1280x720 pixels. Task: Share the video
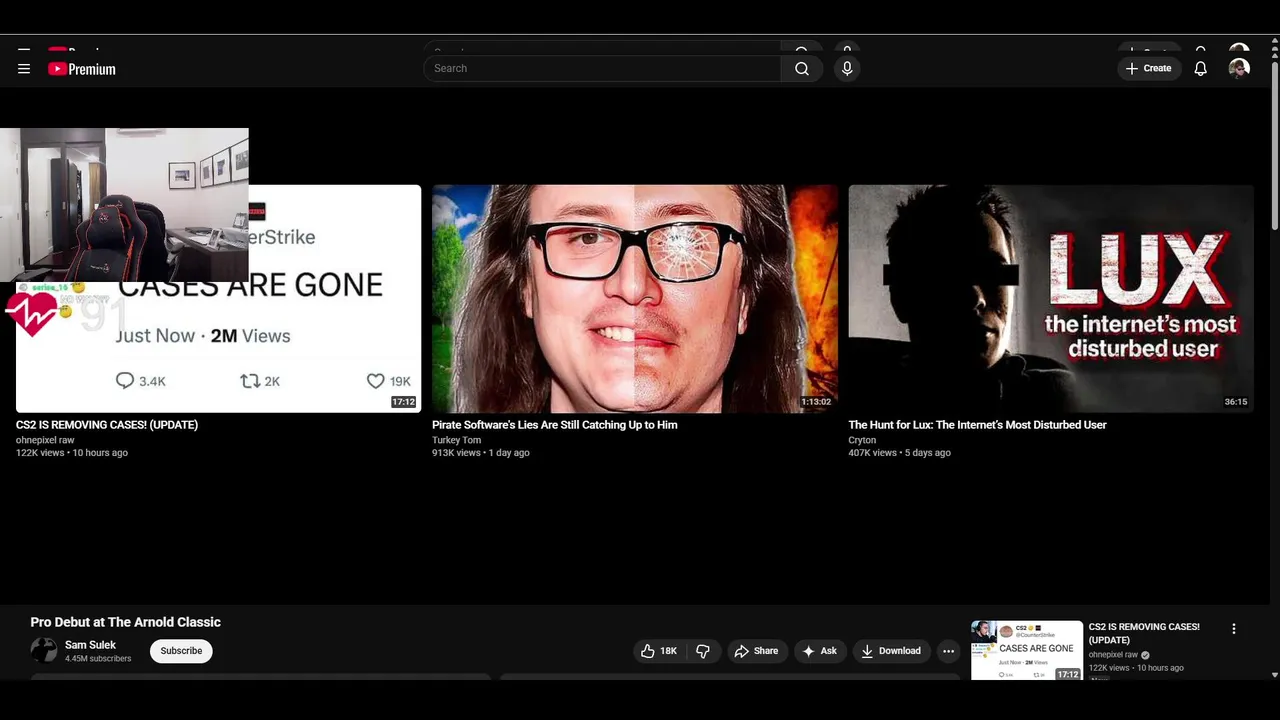tap(757, 651)
